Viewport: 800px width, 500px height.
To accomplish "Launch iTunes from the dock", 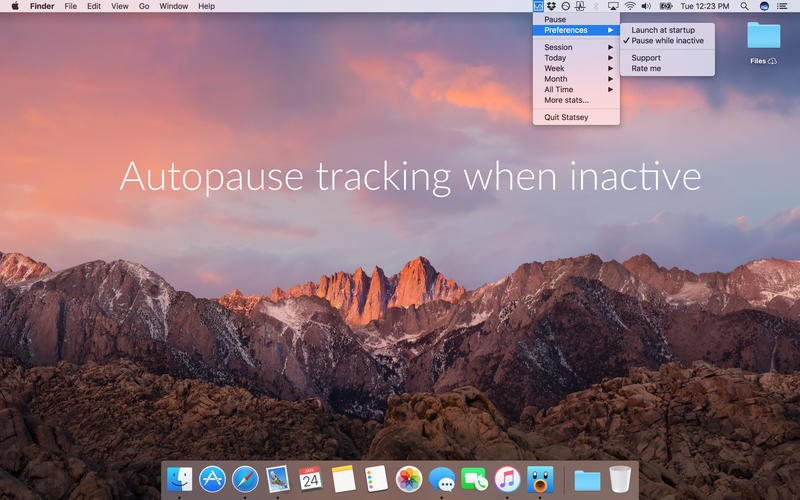I will click(507, 480).
